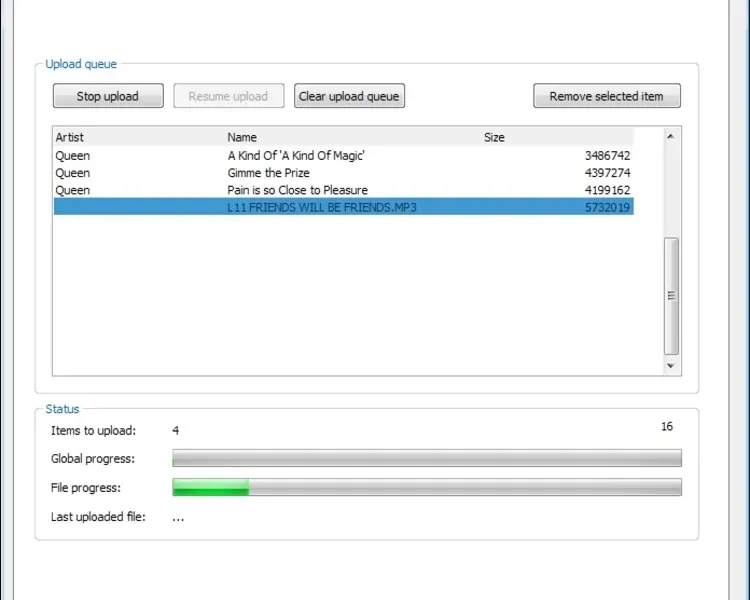Image resolution: width=750 pixels, height=600 pixels.
Task: Click the Stop upload button
Action: [x=108, y=96]
